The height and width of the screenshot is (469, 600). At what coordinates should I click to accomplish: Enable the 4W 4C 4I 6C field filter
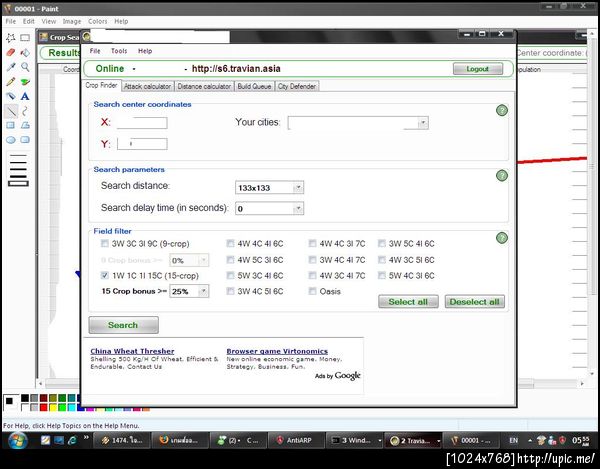coord(230,243)
